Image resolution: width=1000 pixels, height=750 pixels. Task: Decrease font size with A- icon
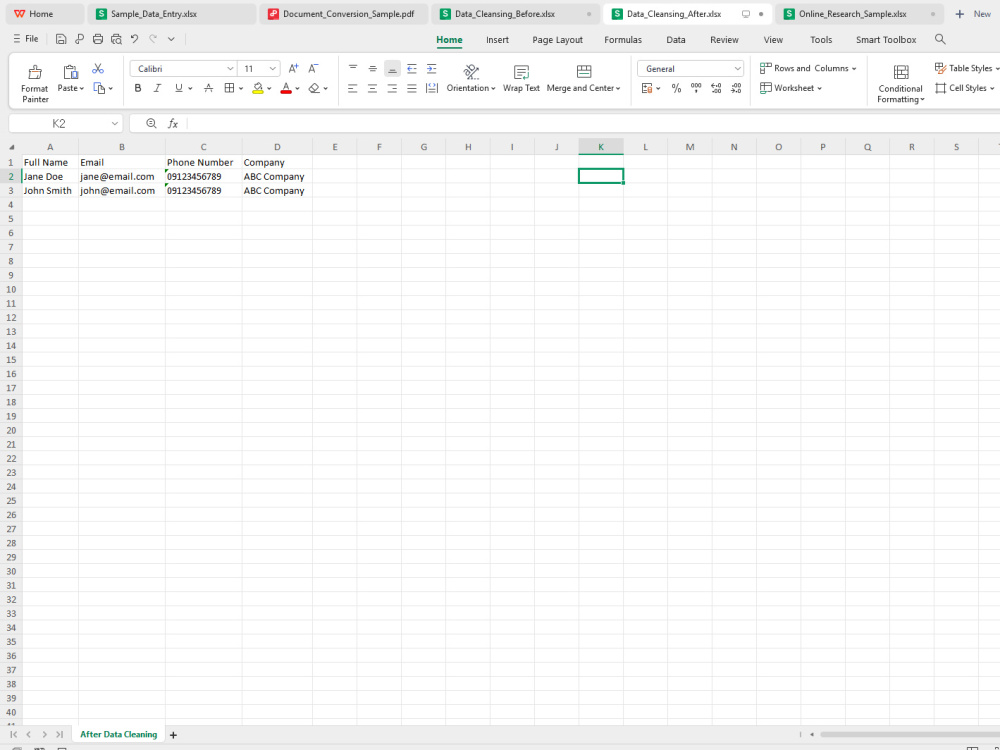tap(313, 68)
